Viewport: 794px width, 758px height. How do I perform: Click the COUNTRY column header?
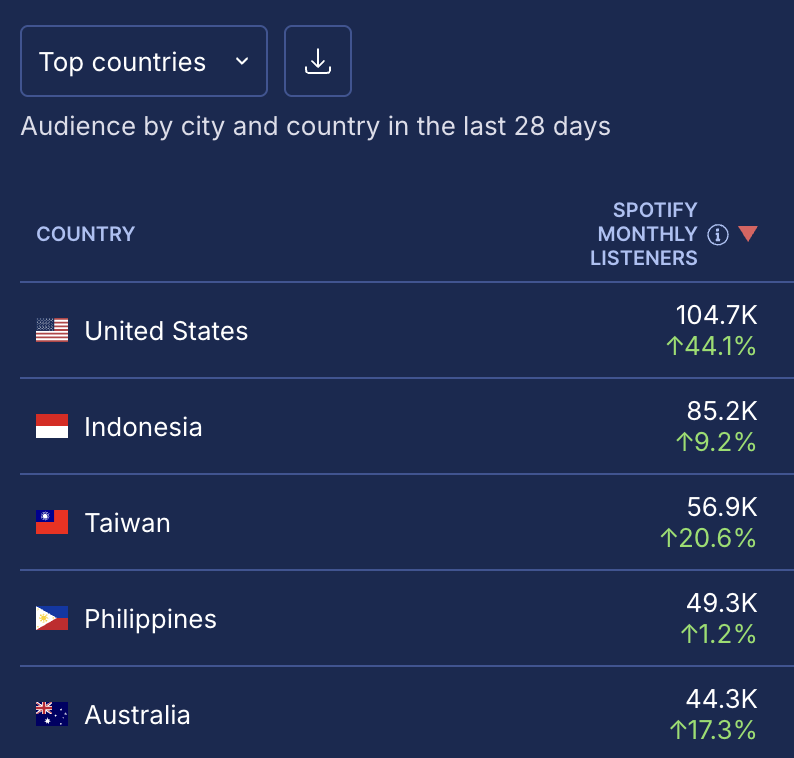coord(86,234)
